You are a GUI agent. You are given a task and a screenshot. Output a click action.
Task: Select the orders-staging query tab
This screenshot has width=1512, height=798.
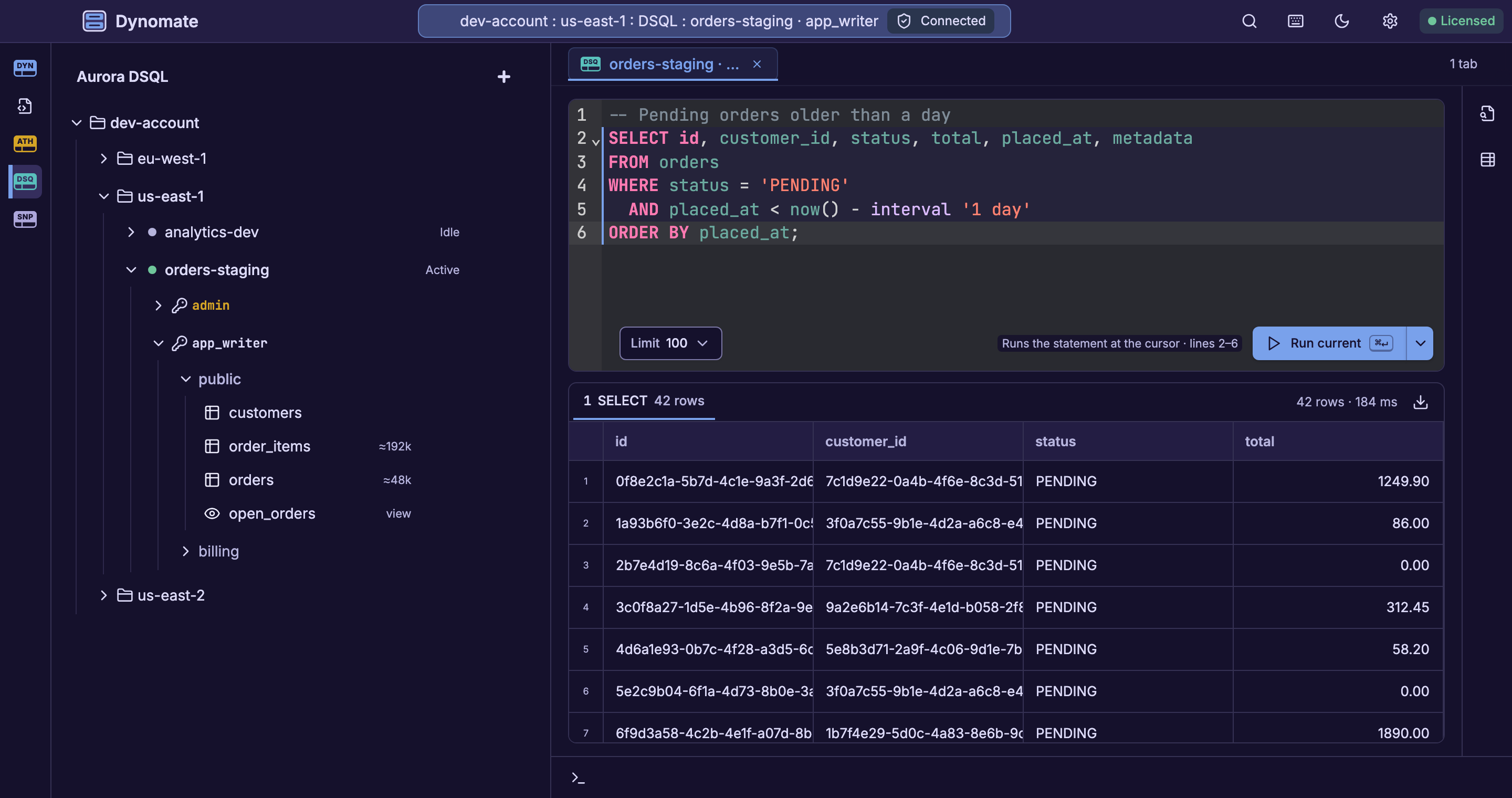[x=673, y=64]
